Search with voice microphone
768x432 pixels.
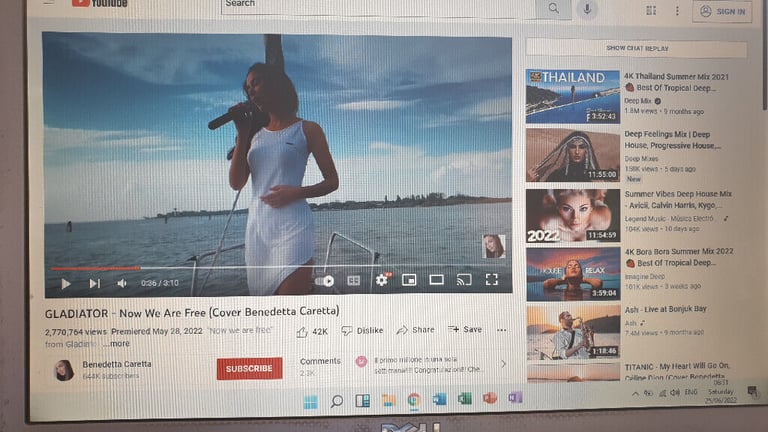(x=587, y=9)
